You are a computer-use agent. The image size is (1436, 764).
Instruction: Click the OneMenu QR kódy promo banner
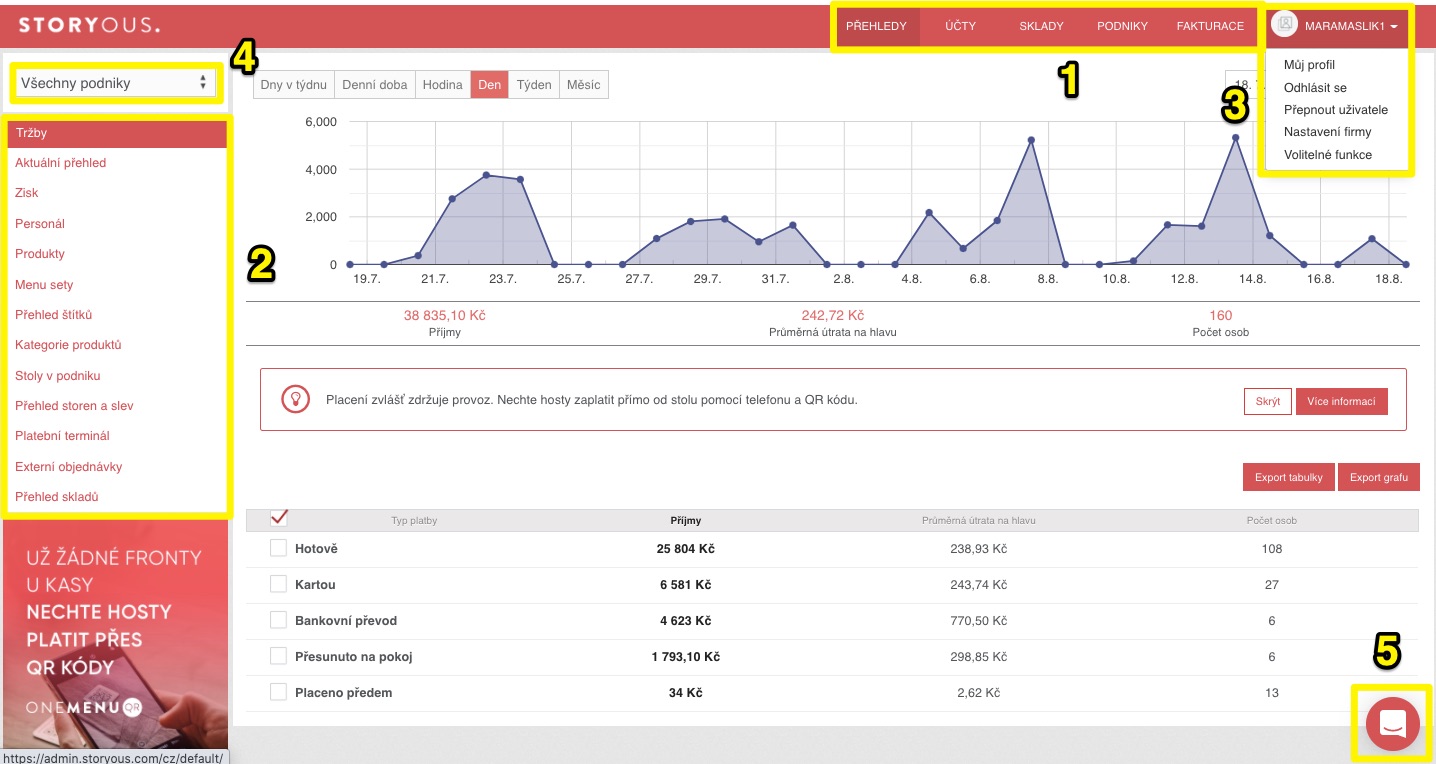tap(116, 634)
